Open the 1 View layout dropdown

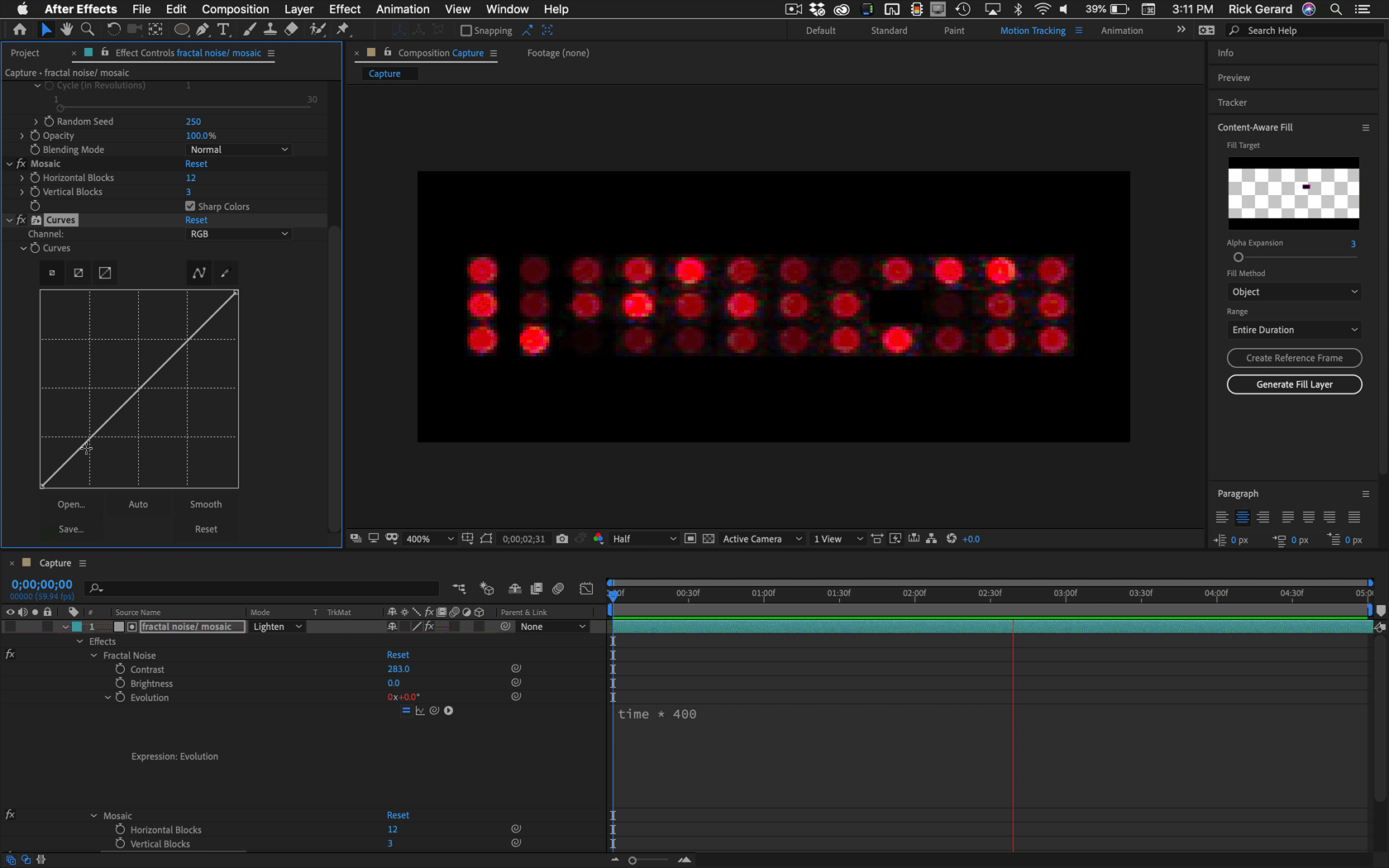click(838, 539)
